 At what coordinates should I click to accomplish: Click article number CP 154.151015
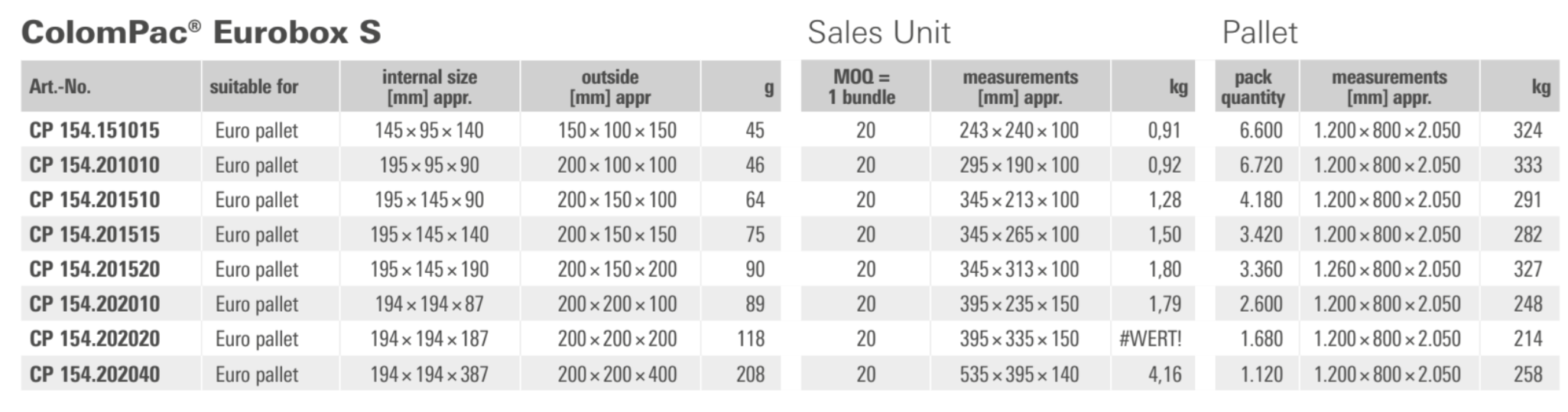pos(94,130)
